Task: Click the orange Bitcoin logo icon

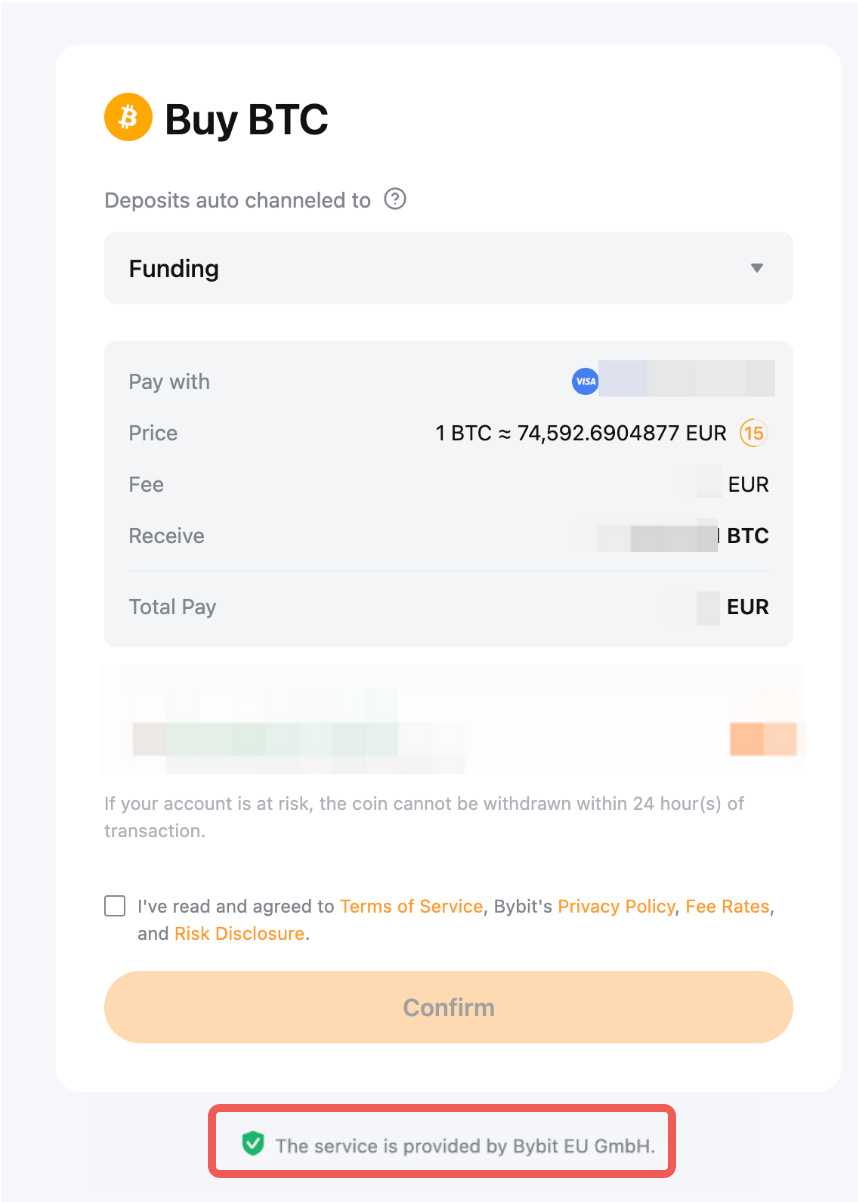Action: tap(128, 118)
